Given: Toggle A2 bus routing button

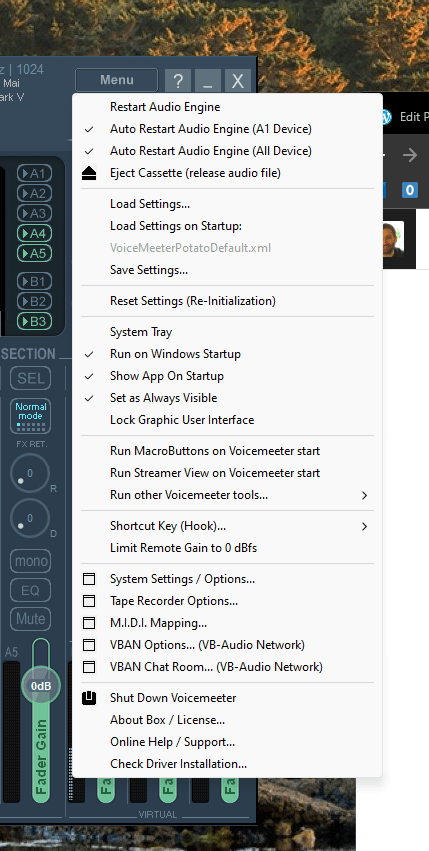Looking at the screenshot, I should click(34, 193).
